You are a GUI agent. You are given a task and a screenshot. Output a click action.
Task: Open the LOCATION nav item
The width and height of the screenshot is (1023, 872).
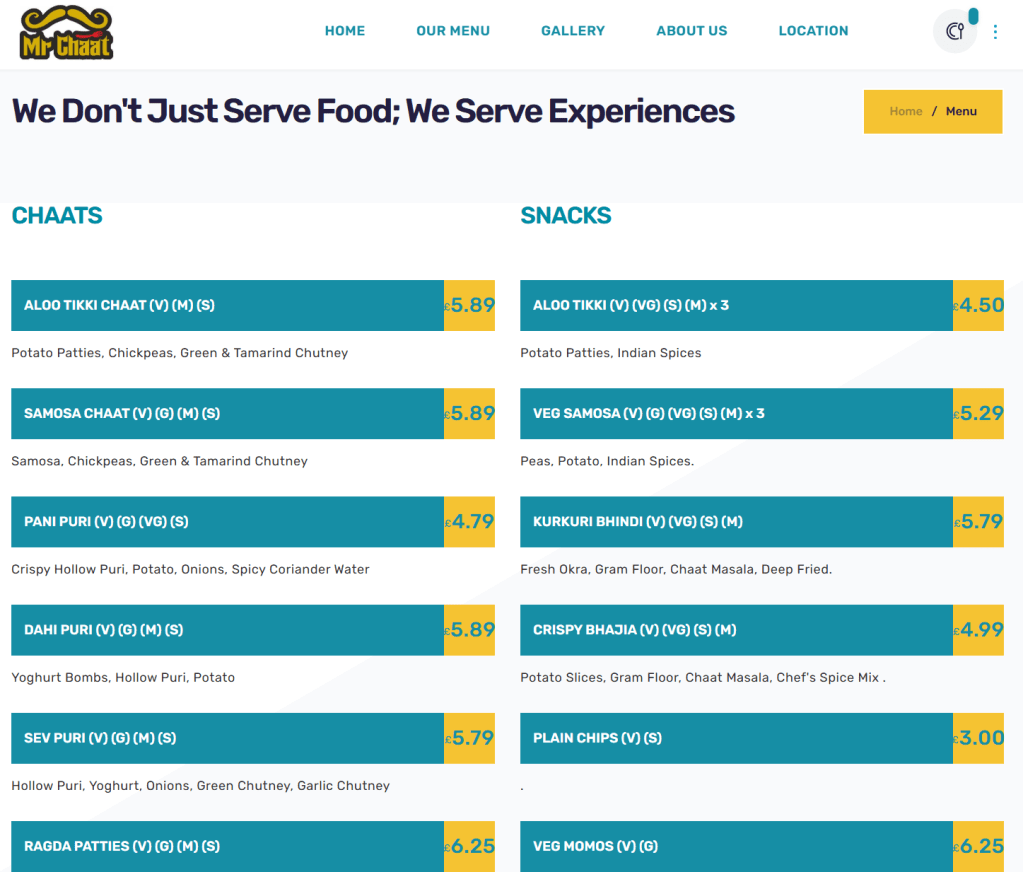click(813, 31)
